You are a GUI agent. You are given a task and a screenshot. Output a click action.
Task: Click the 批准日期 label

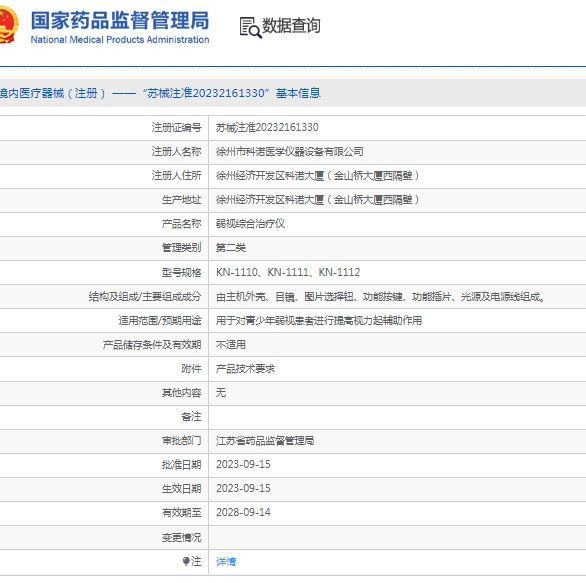point(181,465)
